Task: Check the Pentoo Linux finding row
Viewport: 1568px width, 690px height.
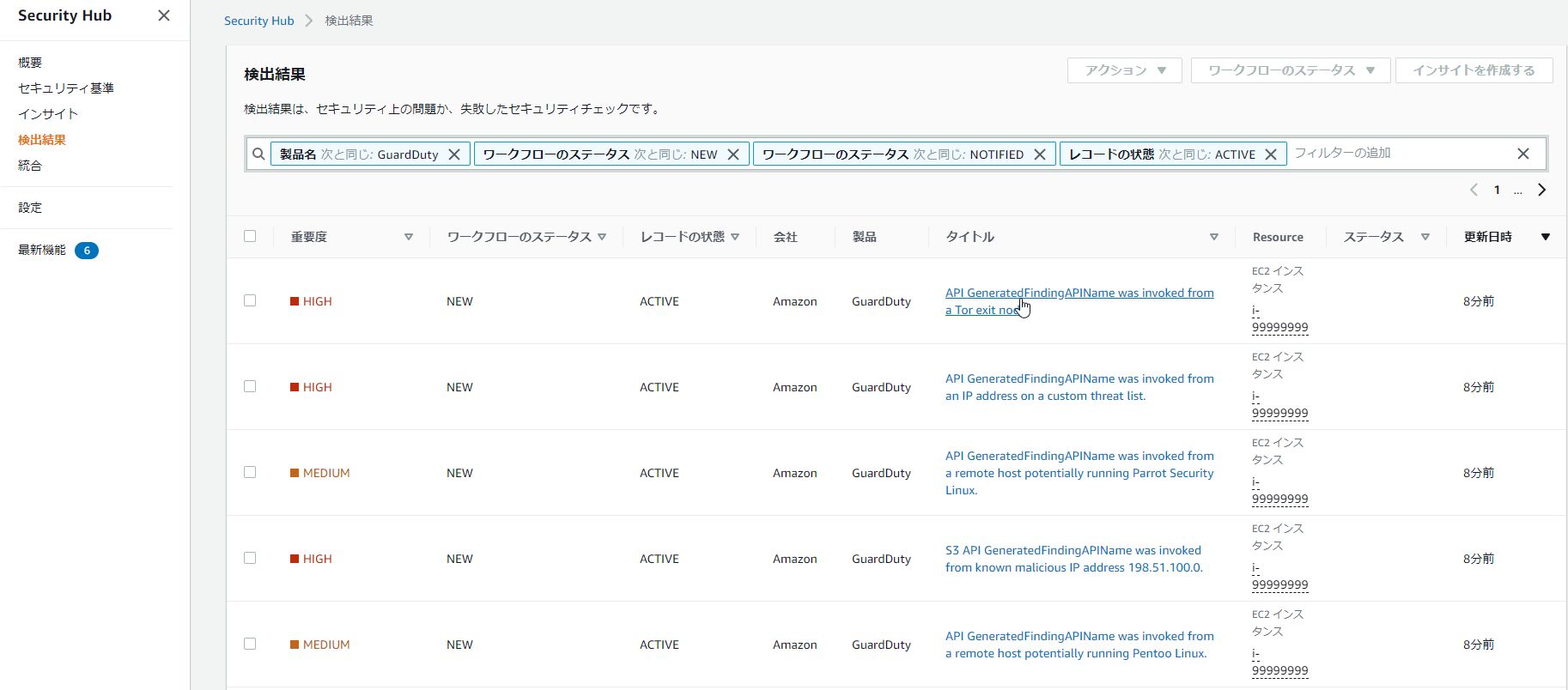Action: (x=250, y=644)
